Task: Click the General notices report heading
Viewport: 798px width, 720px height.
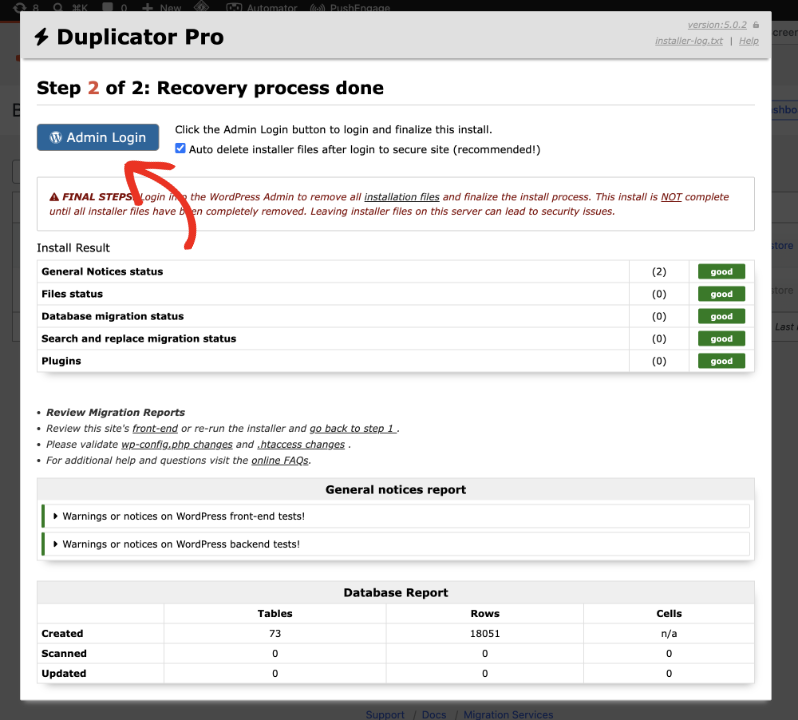Action: pos(395,489)
